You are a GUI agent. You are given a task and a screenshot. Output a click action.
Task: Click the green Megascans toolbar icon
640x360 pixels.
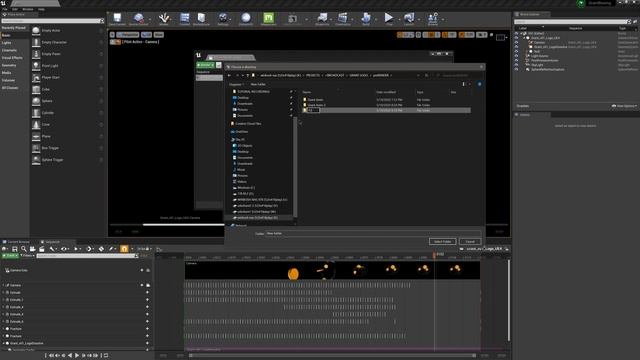click(268, 18)
